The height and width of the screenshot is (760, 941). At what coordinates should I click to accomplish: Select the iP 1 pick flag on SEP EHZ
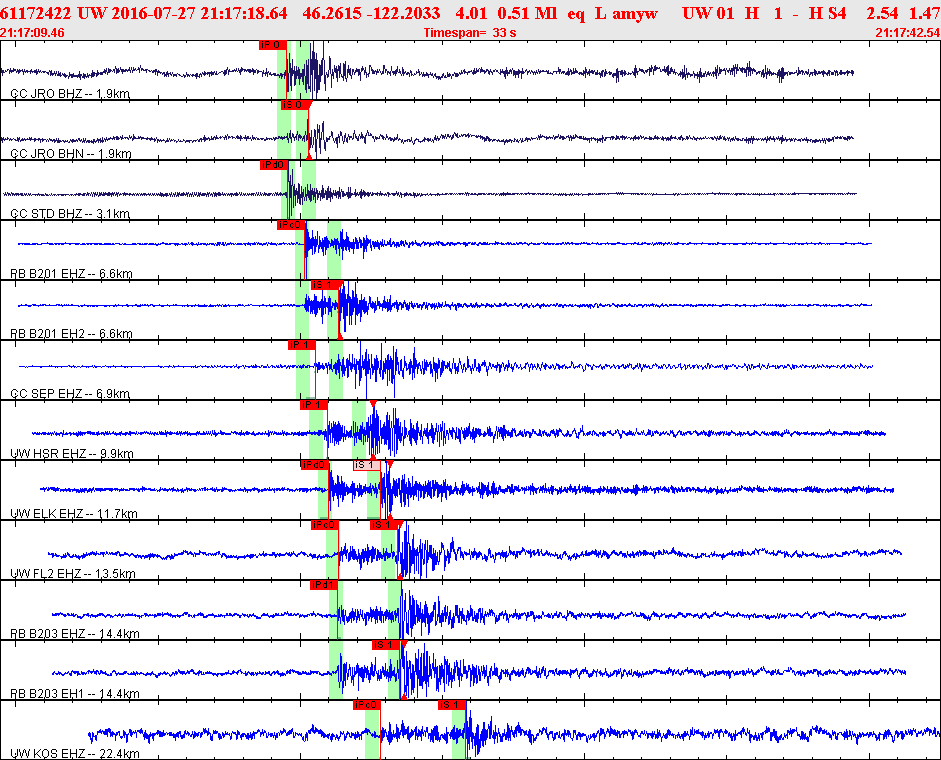[x=301, y=345]
